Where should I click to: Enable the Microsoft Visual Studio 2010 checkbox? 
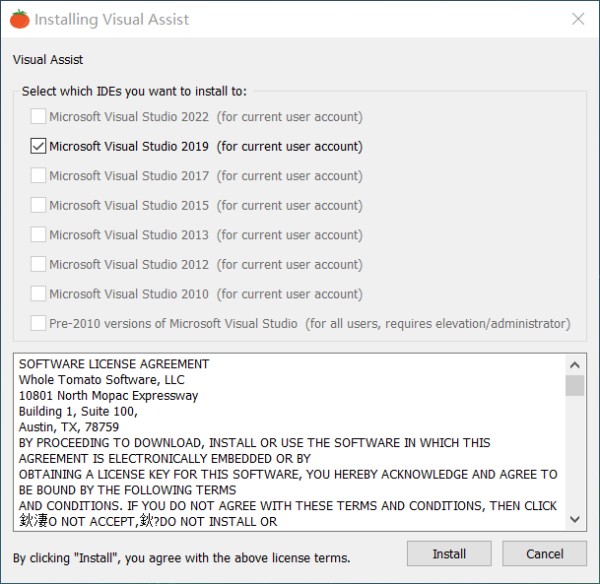pyautogui.click(x=38, y=294)
